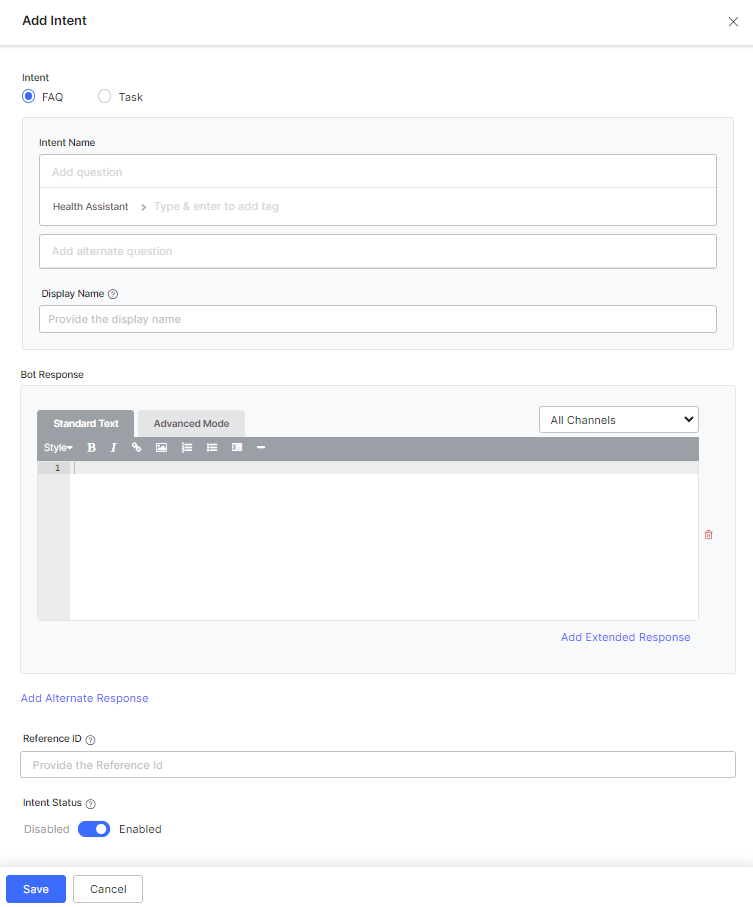Click the indent icon in editor toolbar
753x907 pixels.
[237, 448]
